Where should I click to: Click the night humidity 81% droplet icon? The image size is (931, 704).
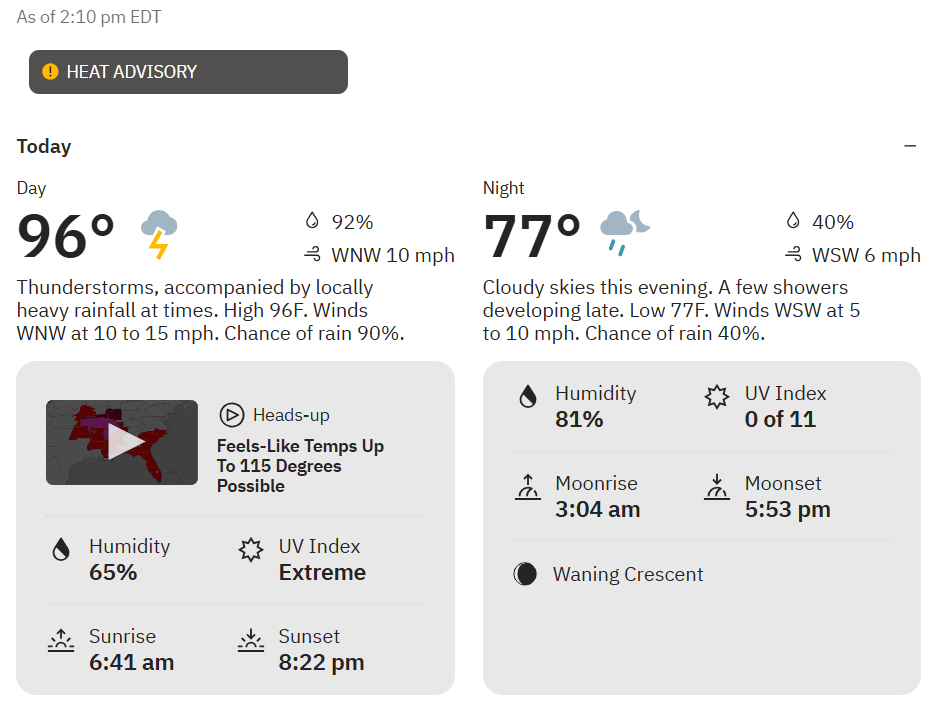coord(527,397)
